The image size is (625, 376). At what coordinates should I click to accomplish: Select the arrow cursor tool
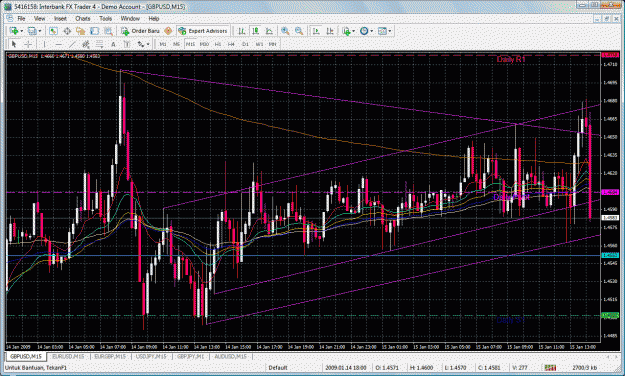pyautogui.click(x=14, y=44)
